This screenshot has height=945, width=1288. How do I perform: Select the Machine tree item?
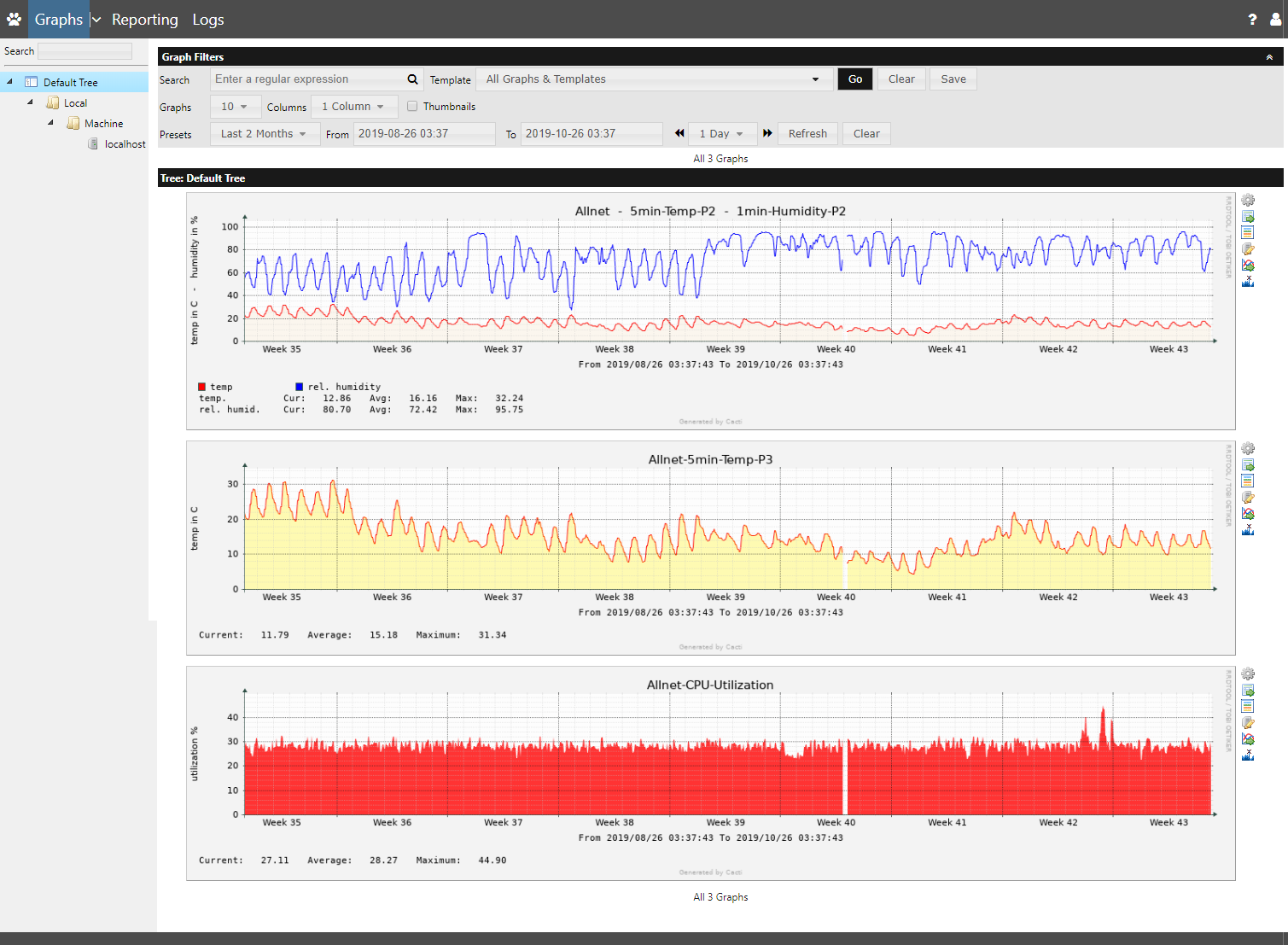click(103, 123)
